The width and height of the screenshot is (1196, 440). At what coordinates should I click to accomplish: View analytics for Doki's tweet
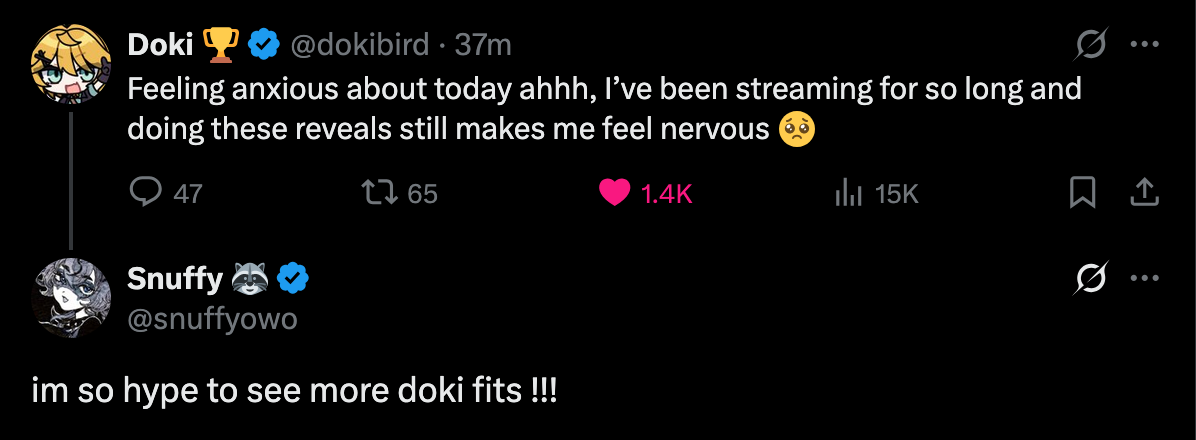(848, 192)
